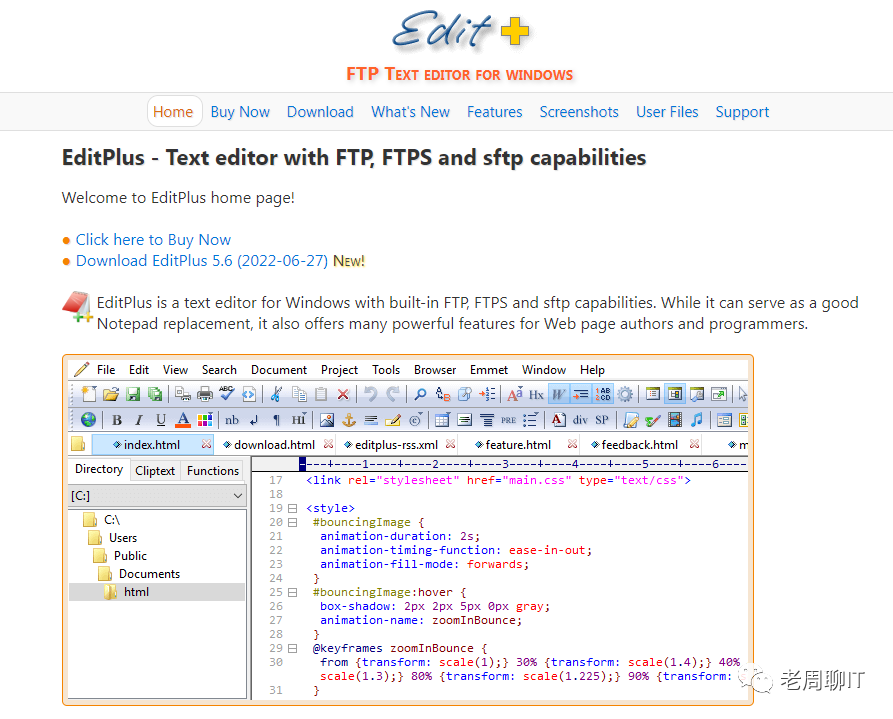Viewport: 893px width, 719px height.
Task: Click the Open file folder icon
Action: tap(110, 394)
